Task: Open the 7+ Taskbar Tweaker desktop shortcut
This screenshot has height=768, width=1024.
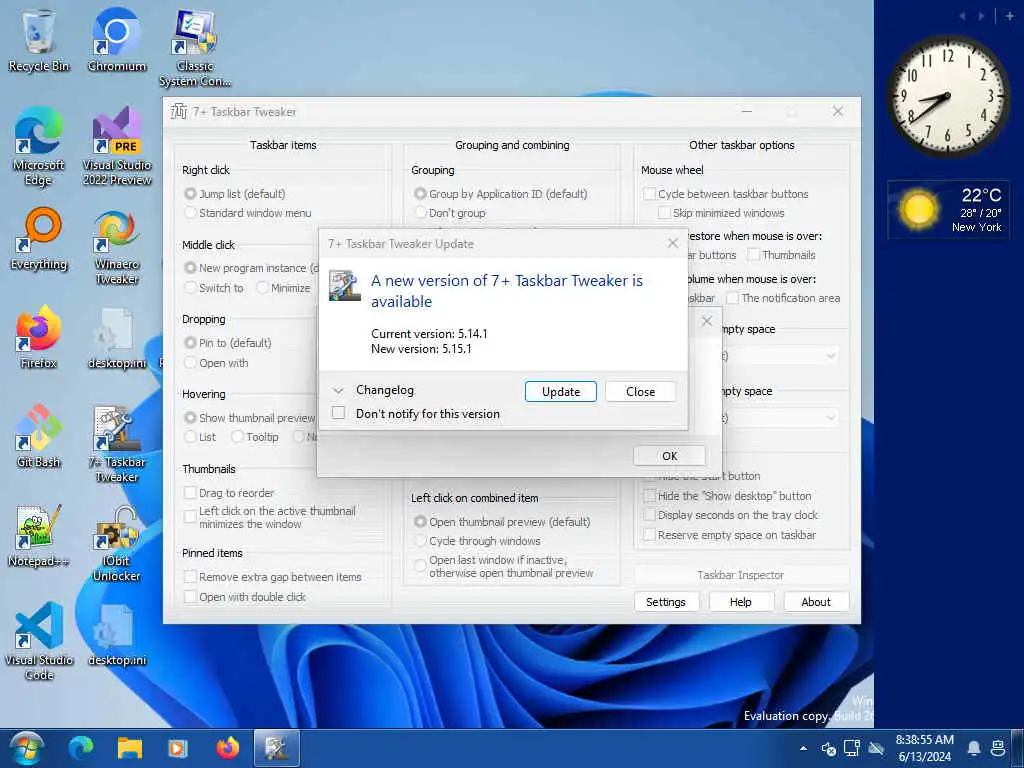Action: pos(117,445)
